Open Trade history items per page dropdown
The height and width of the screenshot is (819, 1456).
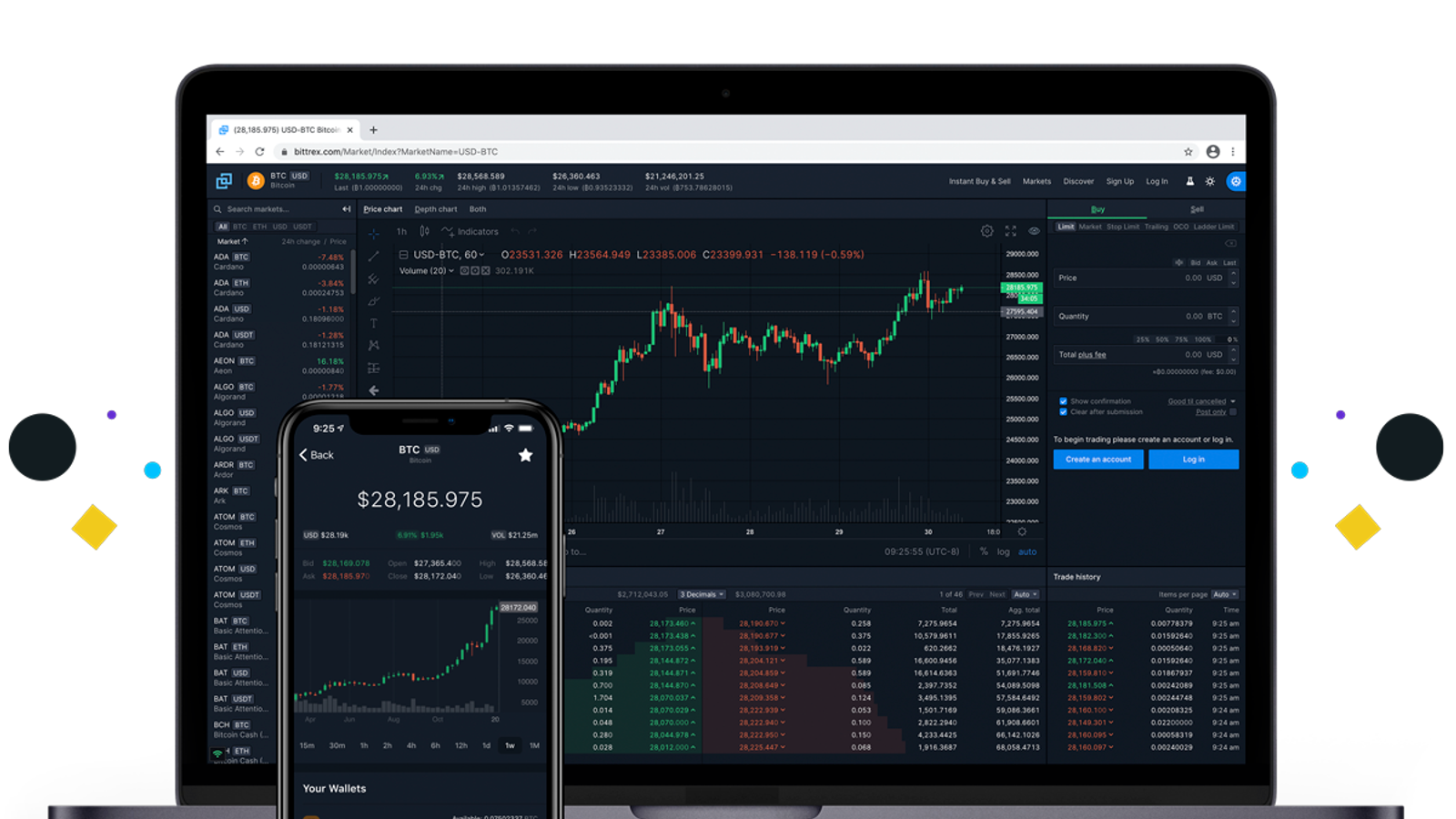click(1225, 594)
